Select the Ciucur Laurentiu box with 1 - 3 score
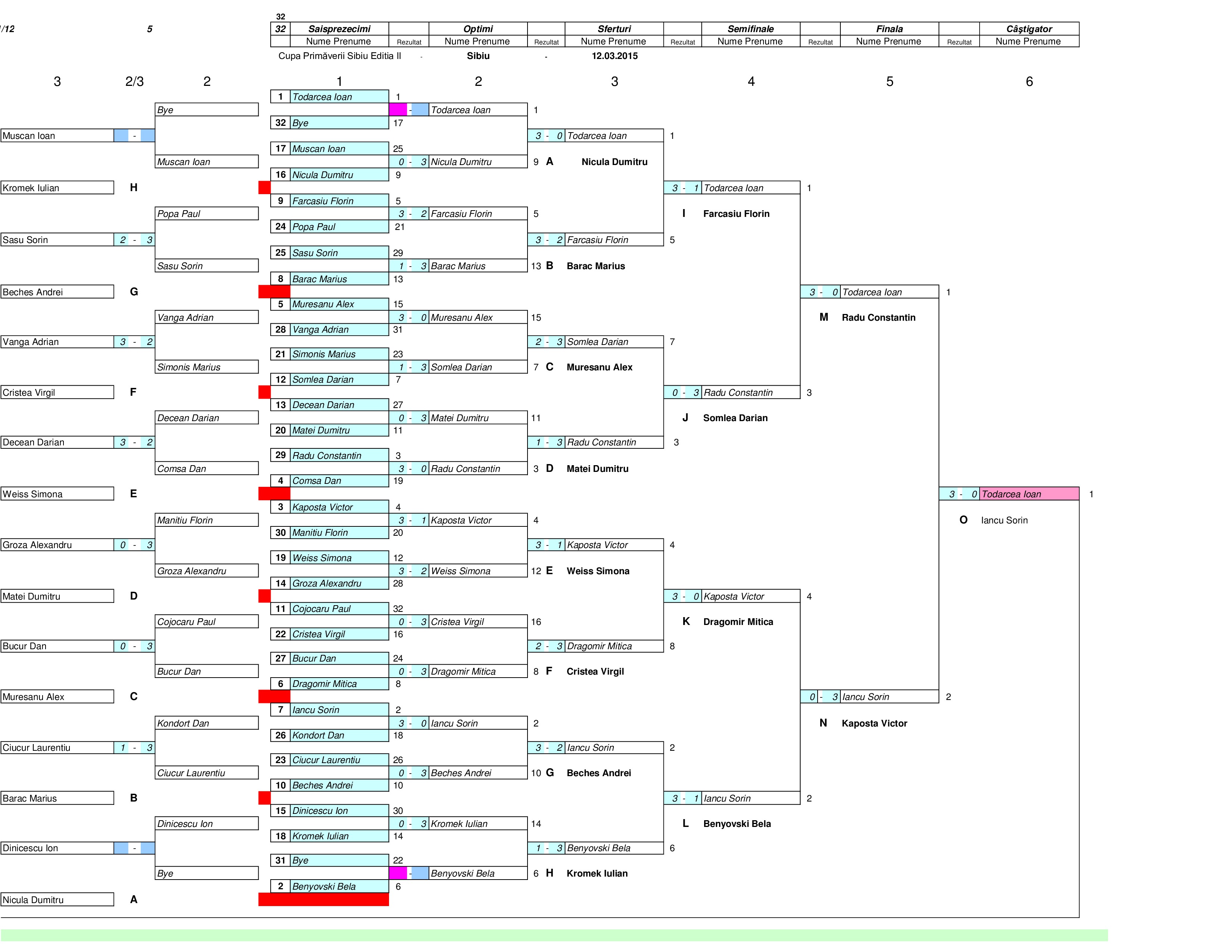 pos(57,747)
